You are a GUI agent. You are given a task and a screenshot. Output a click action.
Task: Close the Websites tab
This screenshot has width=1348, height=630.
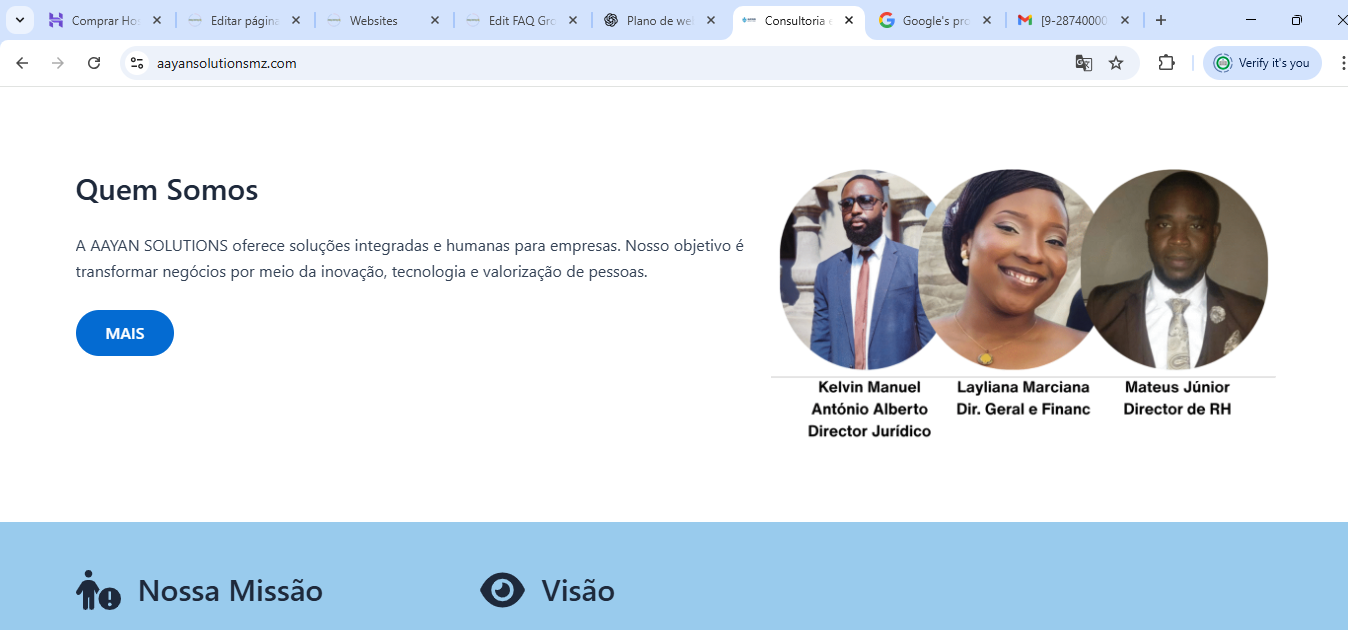pos(434,20)
